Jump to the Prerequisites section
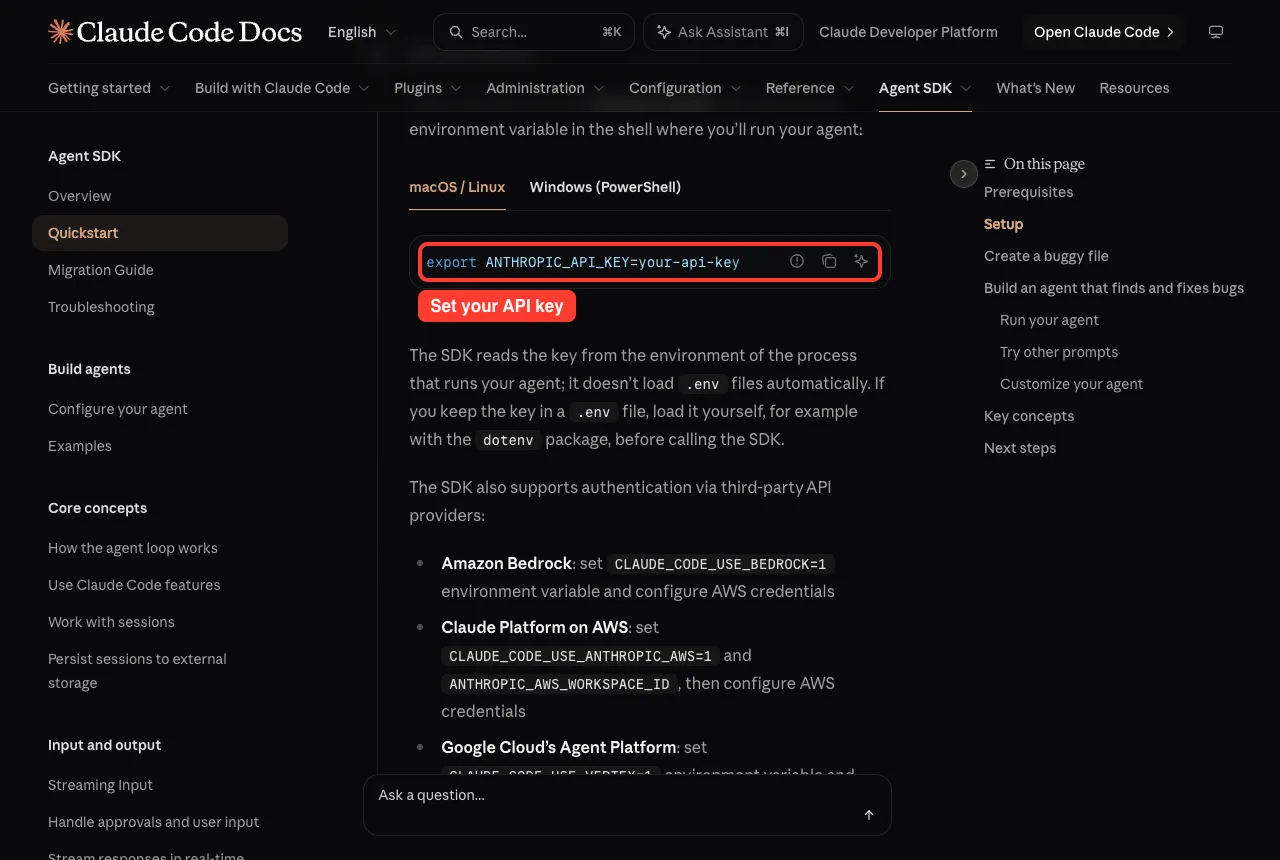 (1028, 192)
